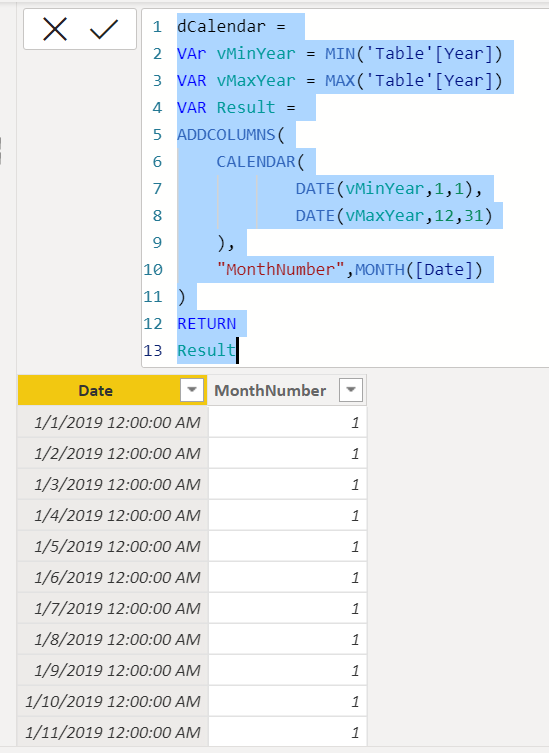Click line number 9 in formula editor

[157, 243]
